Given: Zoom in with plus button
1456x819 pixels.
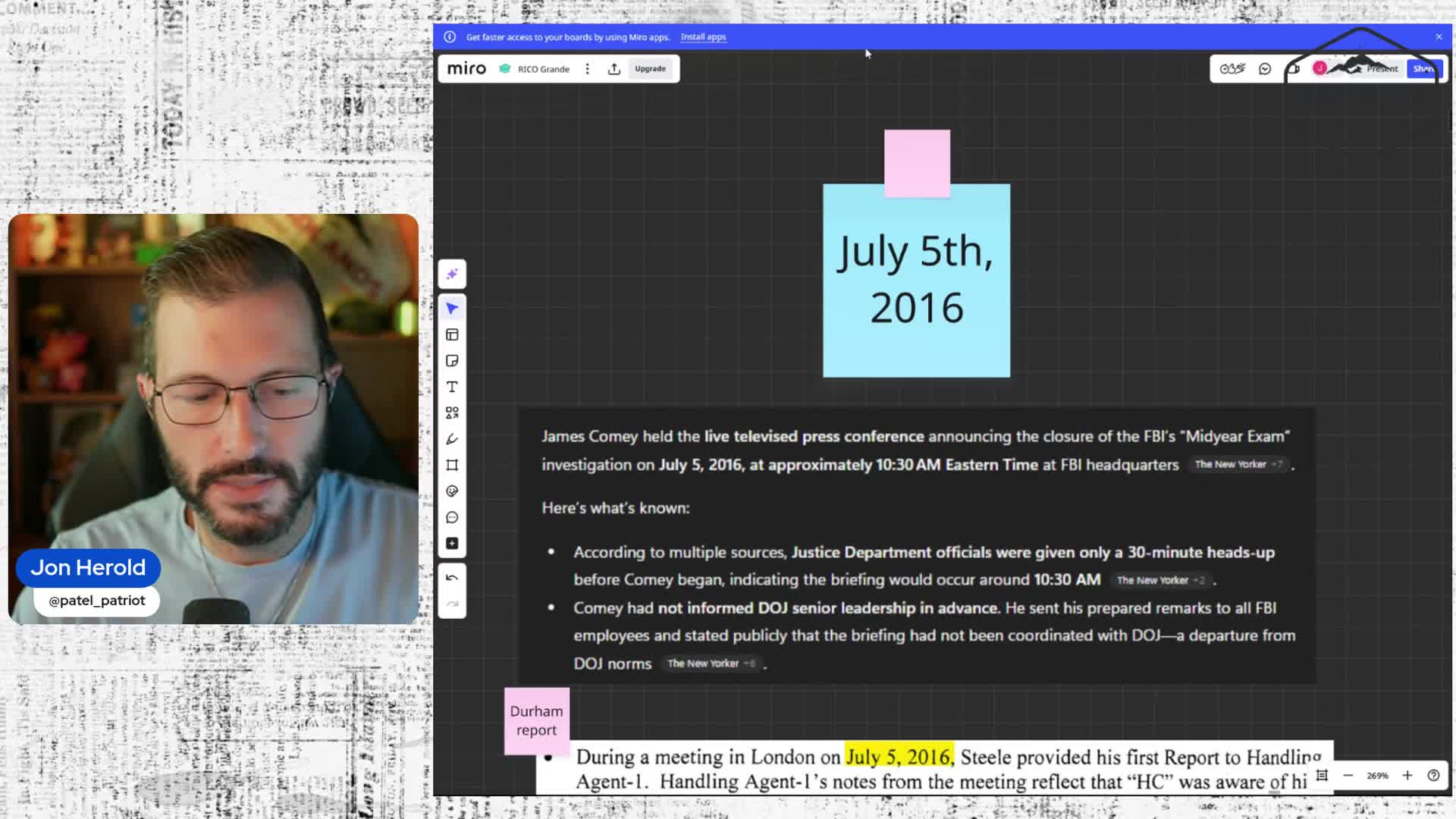Looking at the screenshot, I should 1407,775.
